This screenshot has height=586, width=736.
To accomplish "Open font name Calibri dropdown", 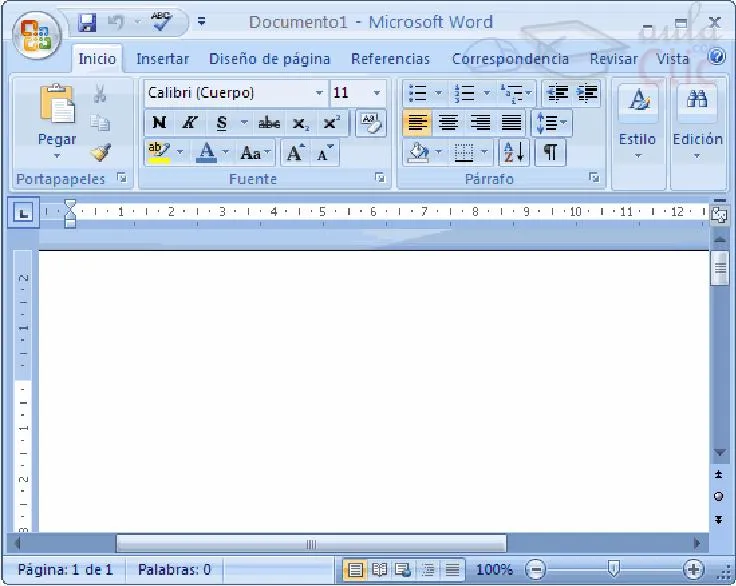I will click(x=319, y=93).
